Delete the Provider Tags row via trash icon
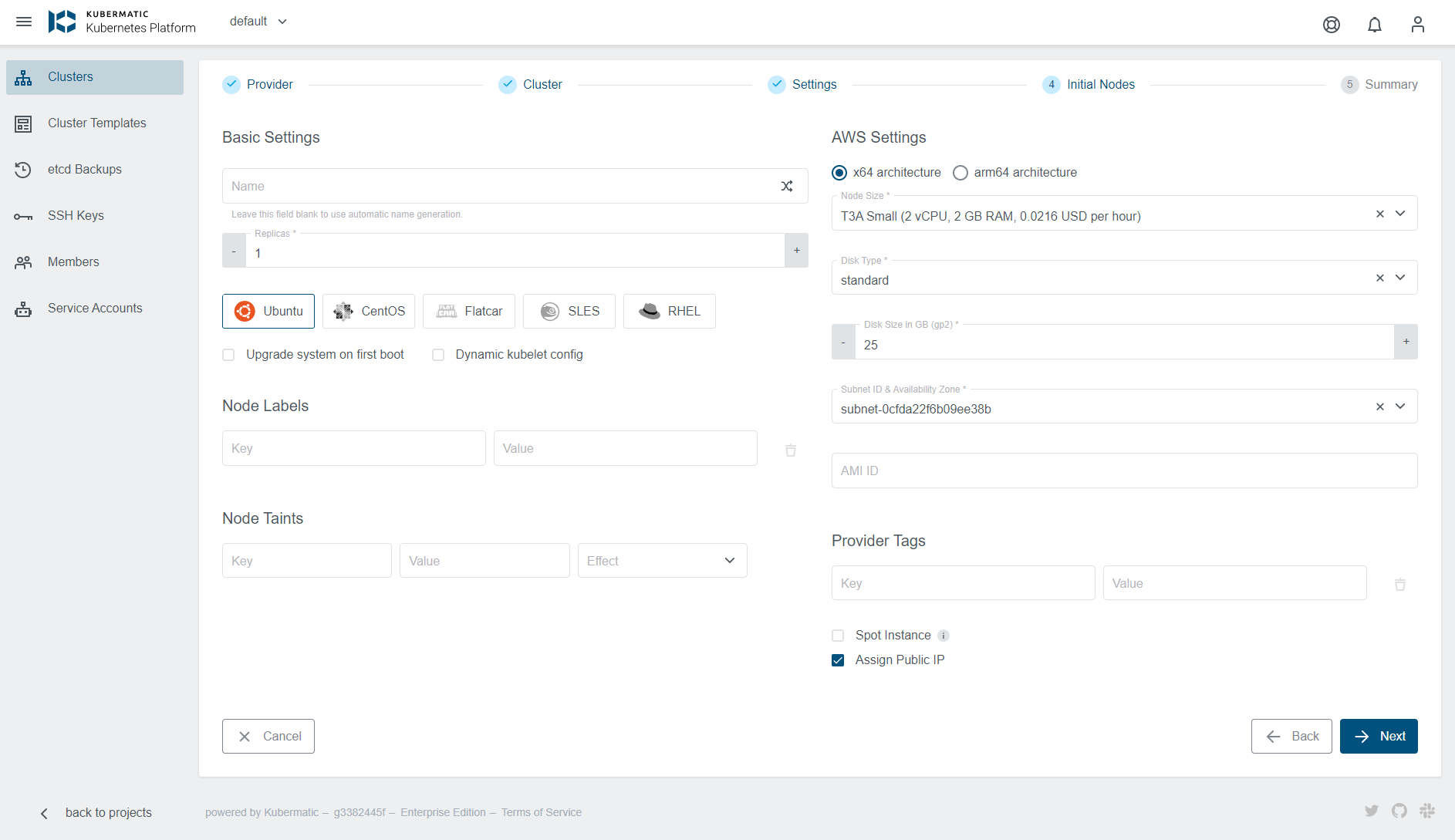 1400,585
